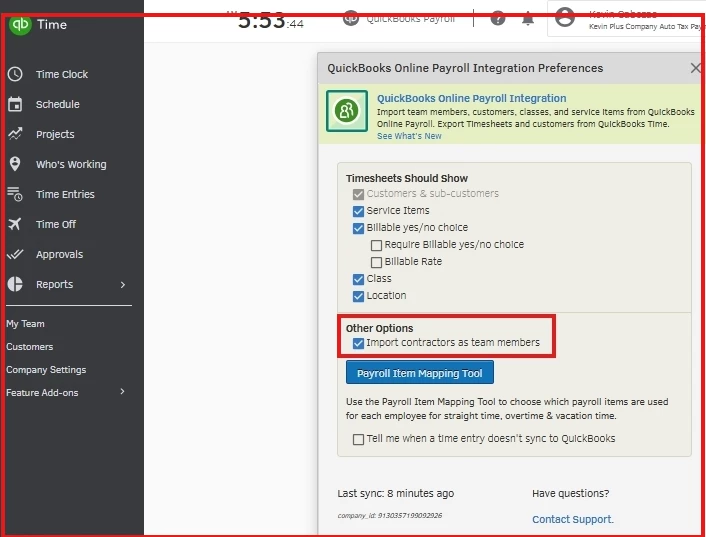Click the Who's Working location pin icon
Screen dimensions: 706x537
pyautogui.click(x=15, y=164)
